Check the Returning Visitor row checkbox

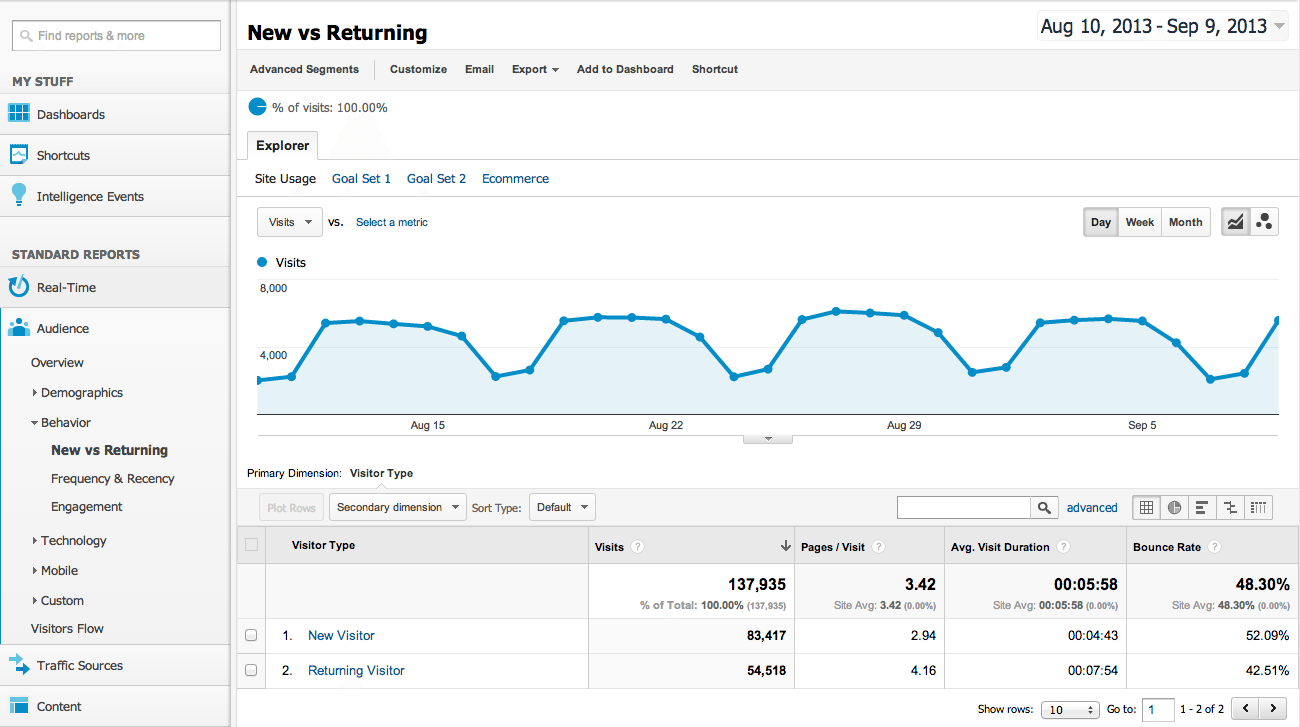tap(251, 670)
